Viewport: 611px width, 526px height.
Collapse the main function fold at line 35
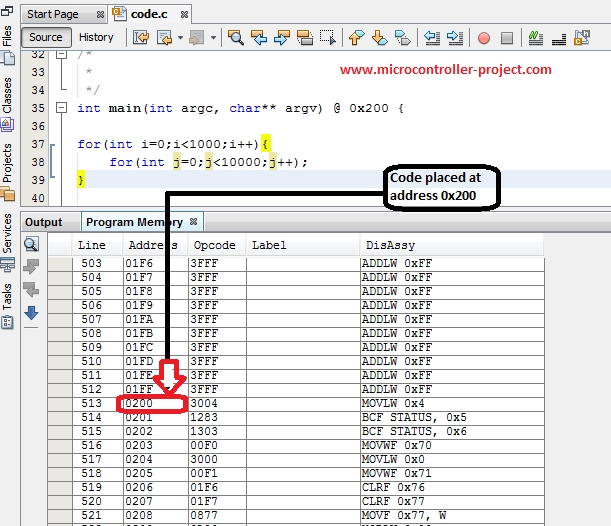(x=61, y=108)
